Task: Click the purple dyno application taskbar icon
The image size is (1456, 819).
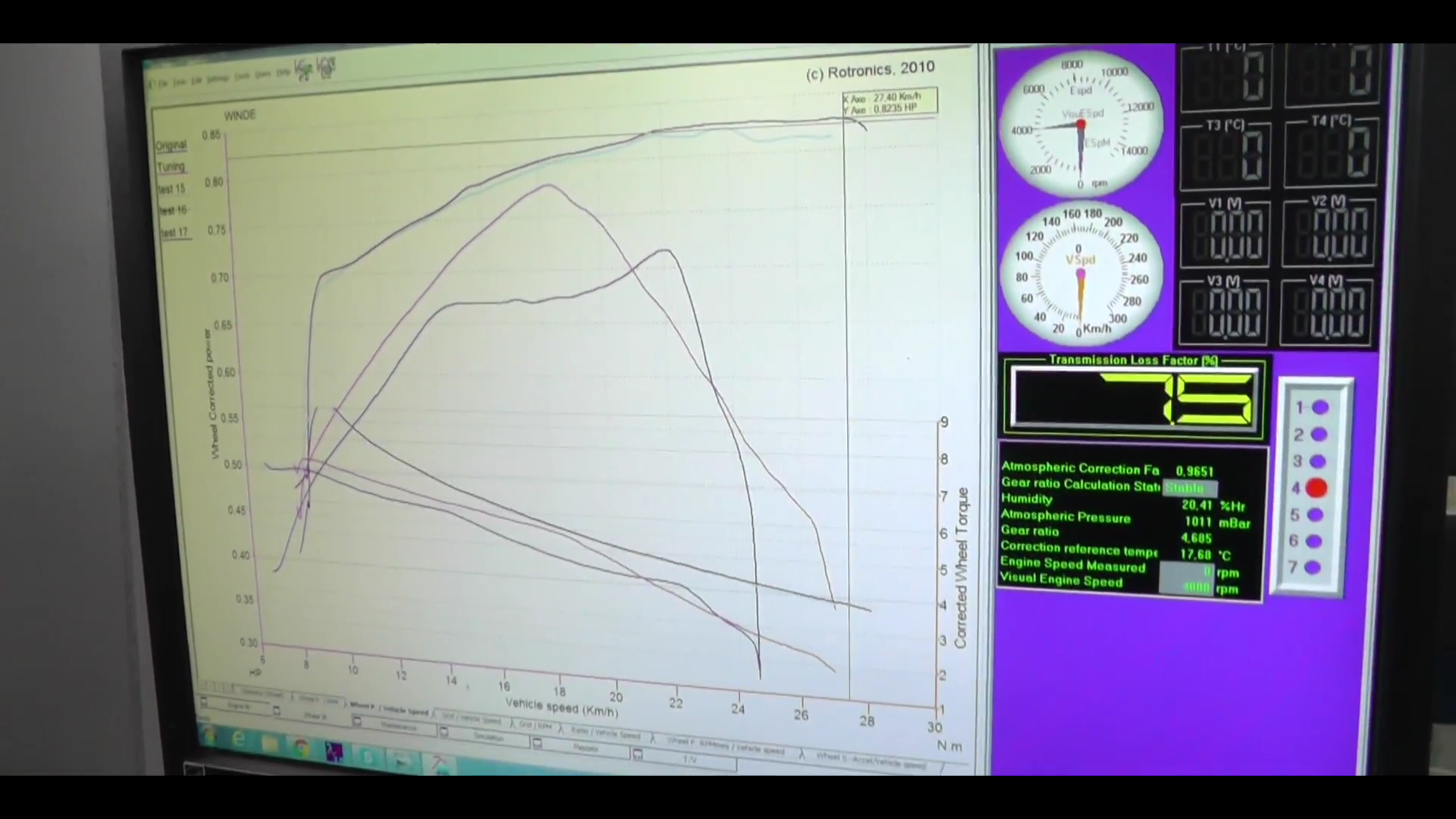Action: [334, 752]
